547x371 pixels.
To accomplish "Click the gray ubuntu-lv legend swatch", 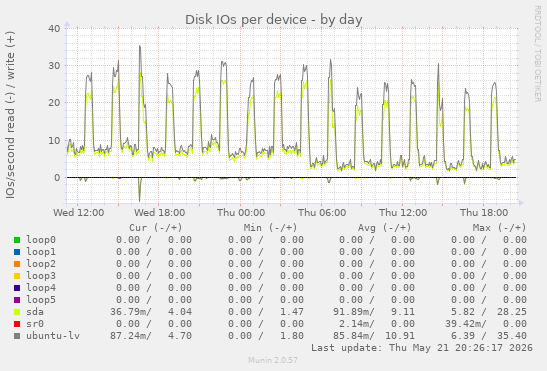I will [x=17, y=336].
